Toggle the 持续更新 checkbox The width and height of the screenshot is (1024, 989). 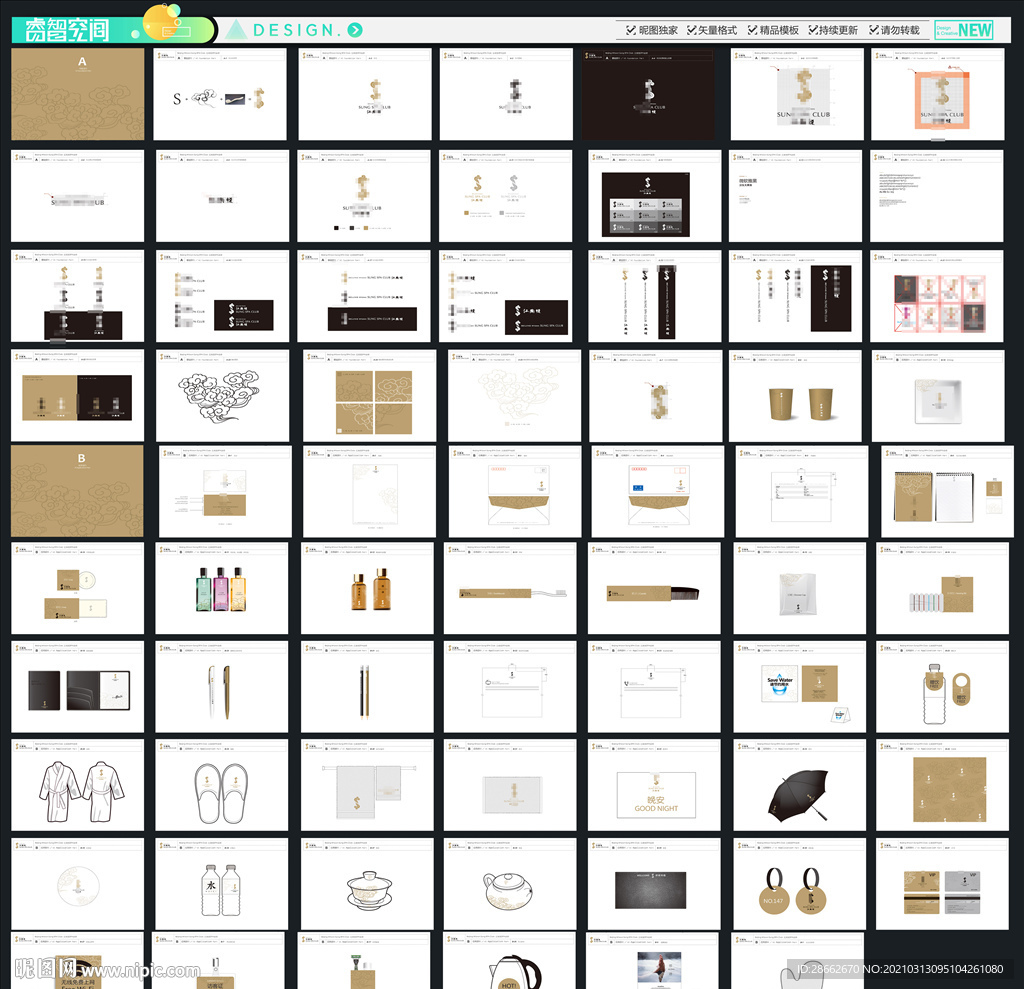tap(813, 30)
